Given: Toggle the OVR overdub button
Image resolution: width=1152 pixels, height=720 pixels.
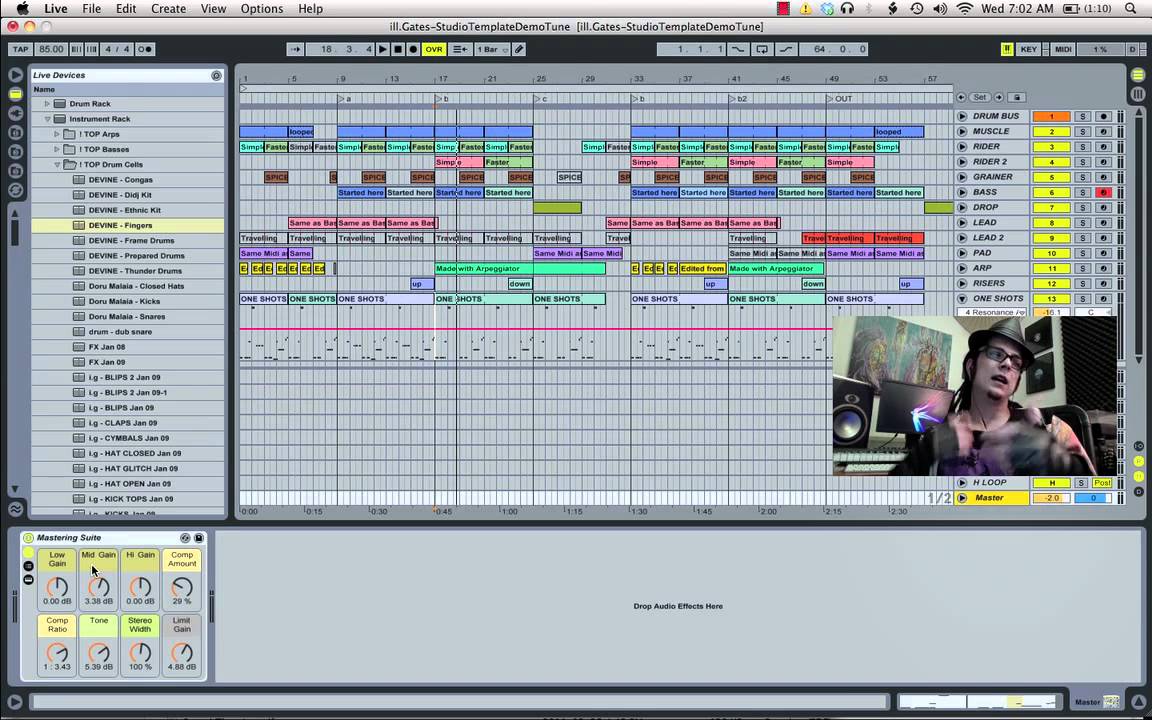Looking at the screenshot, I should [434, 49].
